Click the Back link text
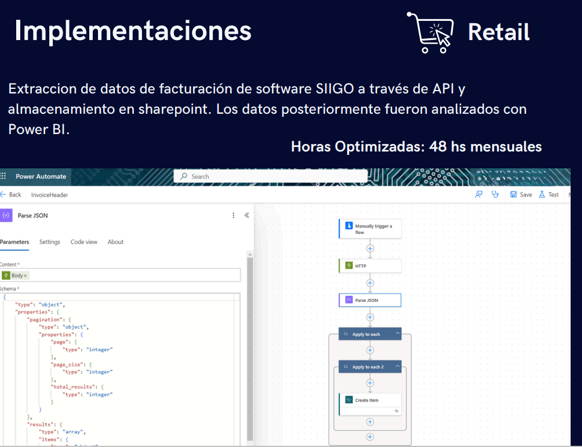Viewport: 582px width, 447px height. (x=15, y=195)
